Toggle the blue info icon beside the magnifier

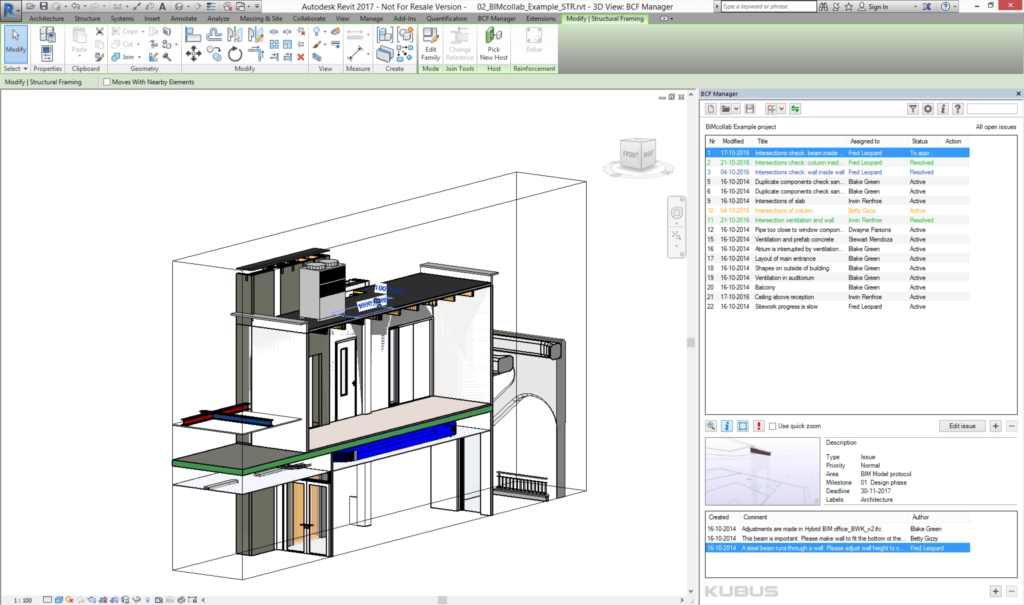727,426
